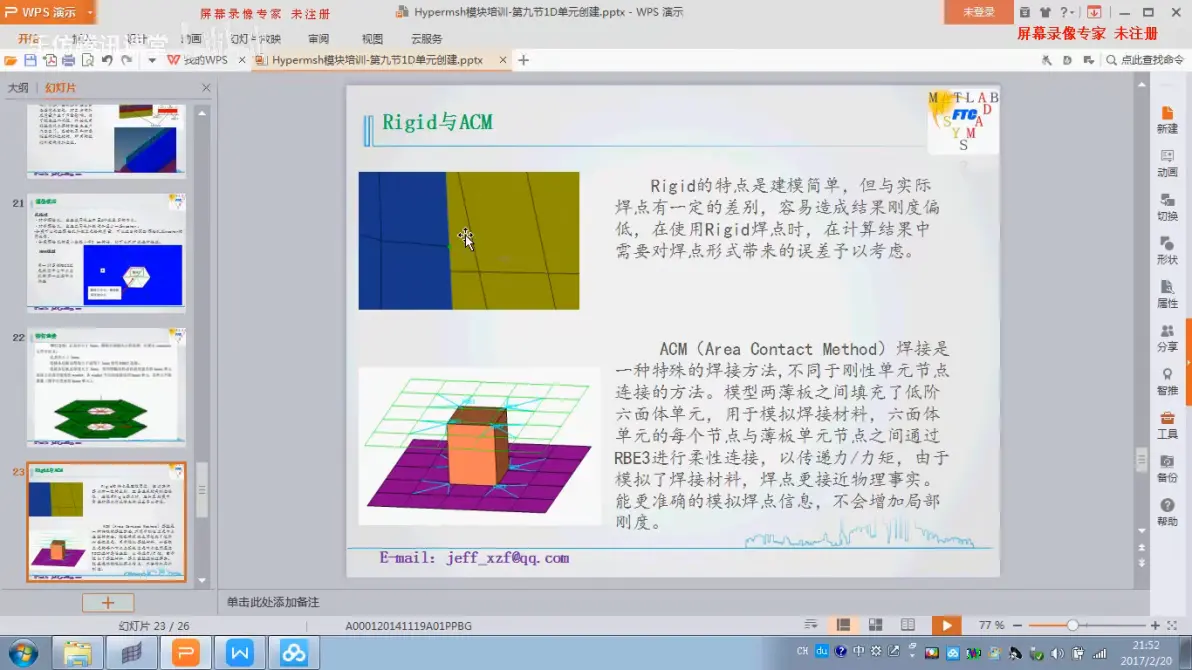Viewport: 1192px width, 670px height.
Task: Open the 帮助 help sidebar panel
Action: pos(1167,512)
